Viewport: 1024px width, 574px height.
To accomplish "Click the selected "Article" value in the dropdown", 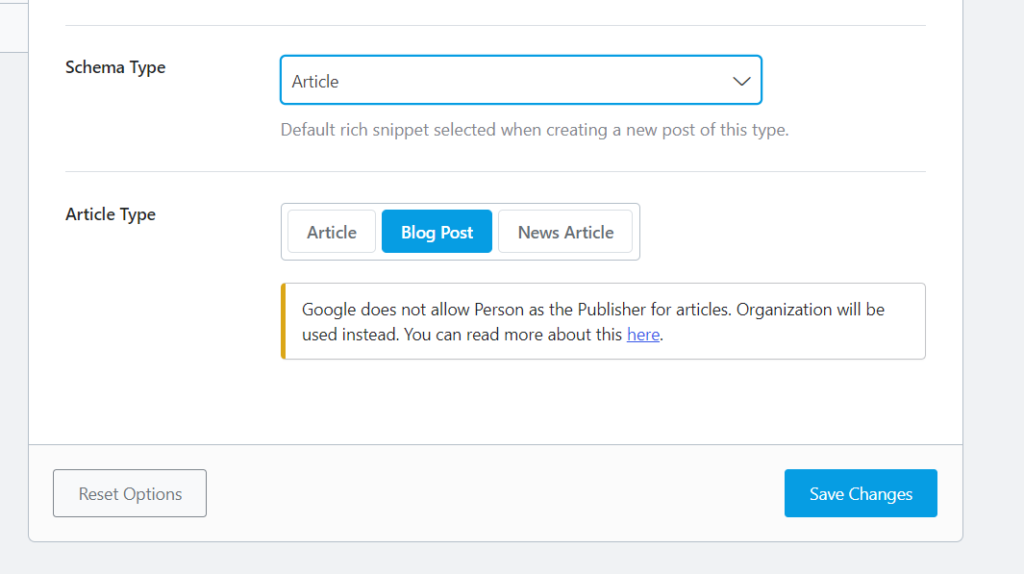I will [315, 82].
